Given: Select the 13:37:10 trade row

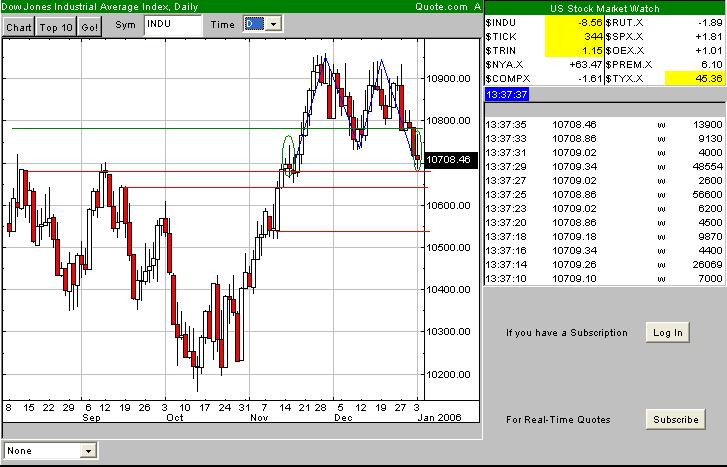Looking at the screenshot, I should [x=604, y=278].
